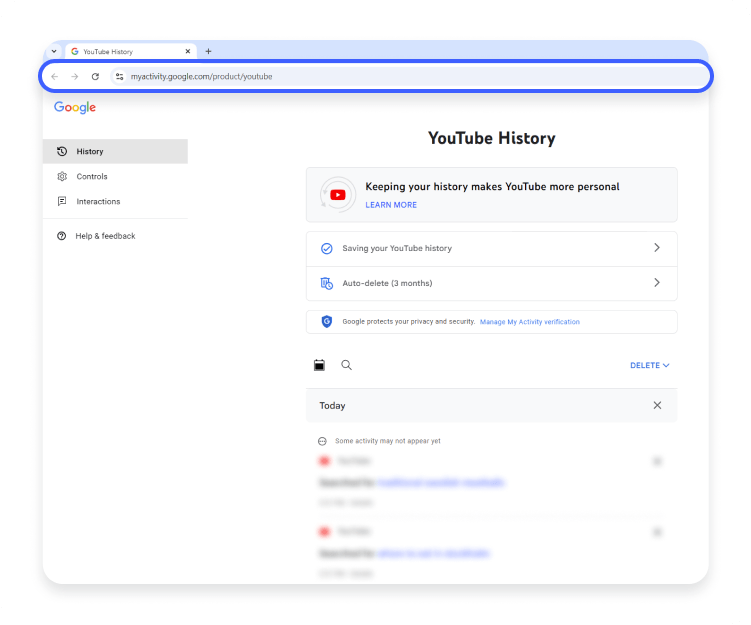The height and width of the screenshot is (625, 751).
Task: Delete the second blurred YouTube activity entry
Action: (x=657, y=532)
